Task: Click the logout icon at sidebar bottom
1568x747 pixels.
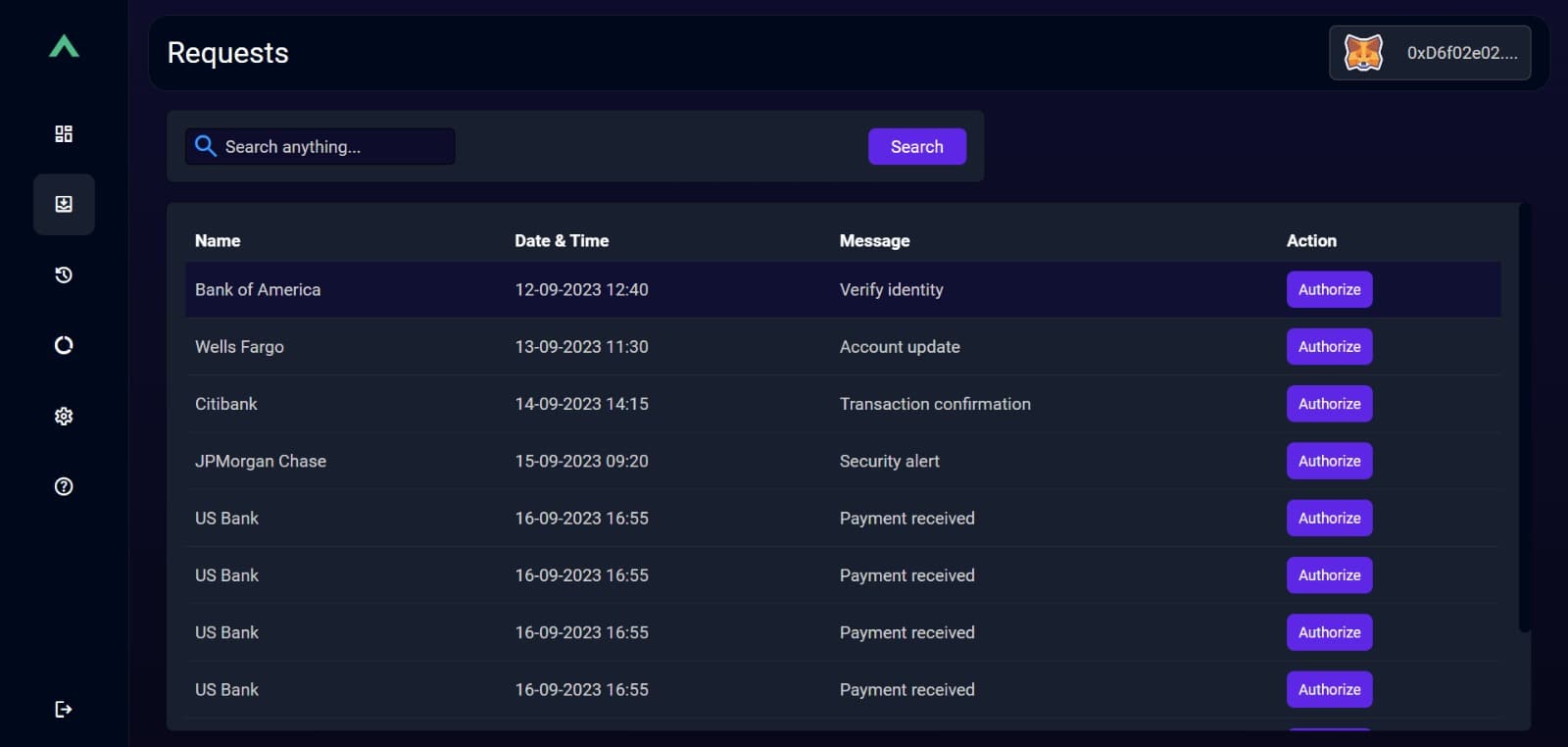Action: (x=62, y=709)
